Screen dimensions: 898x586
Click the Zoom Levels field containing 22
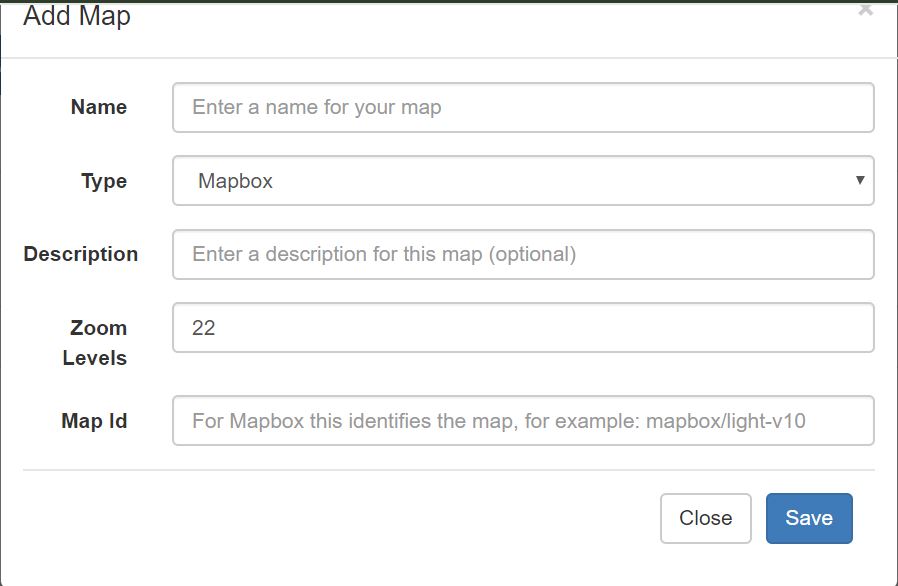[523, 328]
